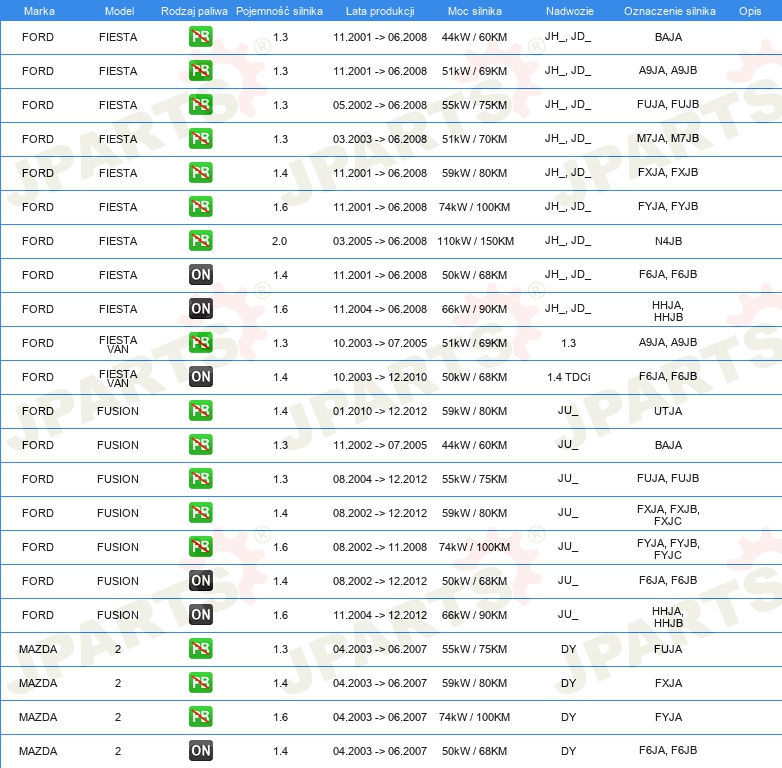This screenshot has width=782, height=768.
Task: Select Mazda FYJA engine code cell
Action: pos(668,717)
